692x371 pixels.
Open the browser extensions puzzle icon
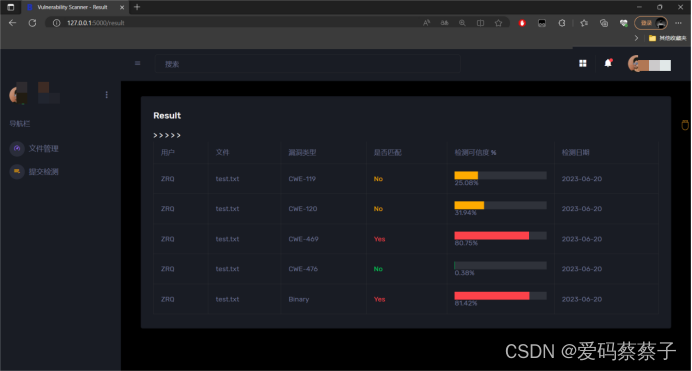[562, 23]
